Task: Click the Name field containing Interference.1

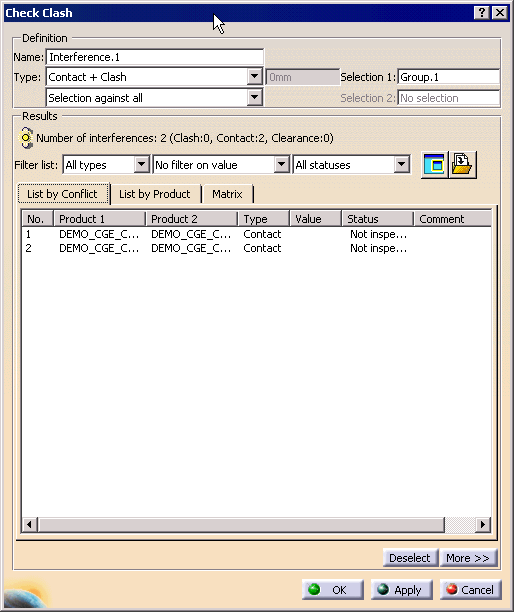Action: (155, 57)
